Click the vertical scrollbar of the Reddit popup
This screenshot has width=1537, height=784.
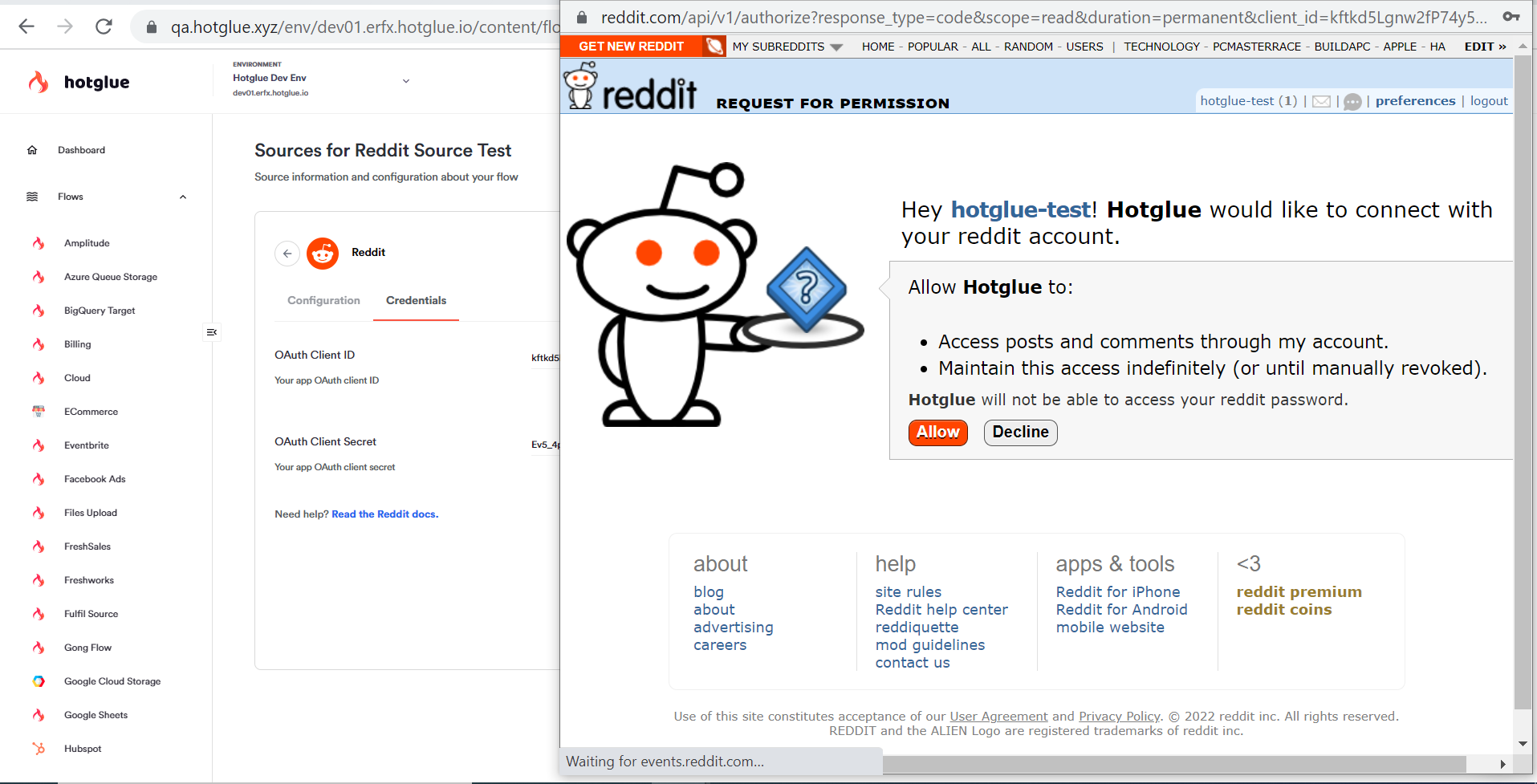[1523, 382]
